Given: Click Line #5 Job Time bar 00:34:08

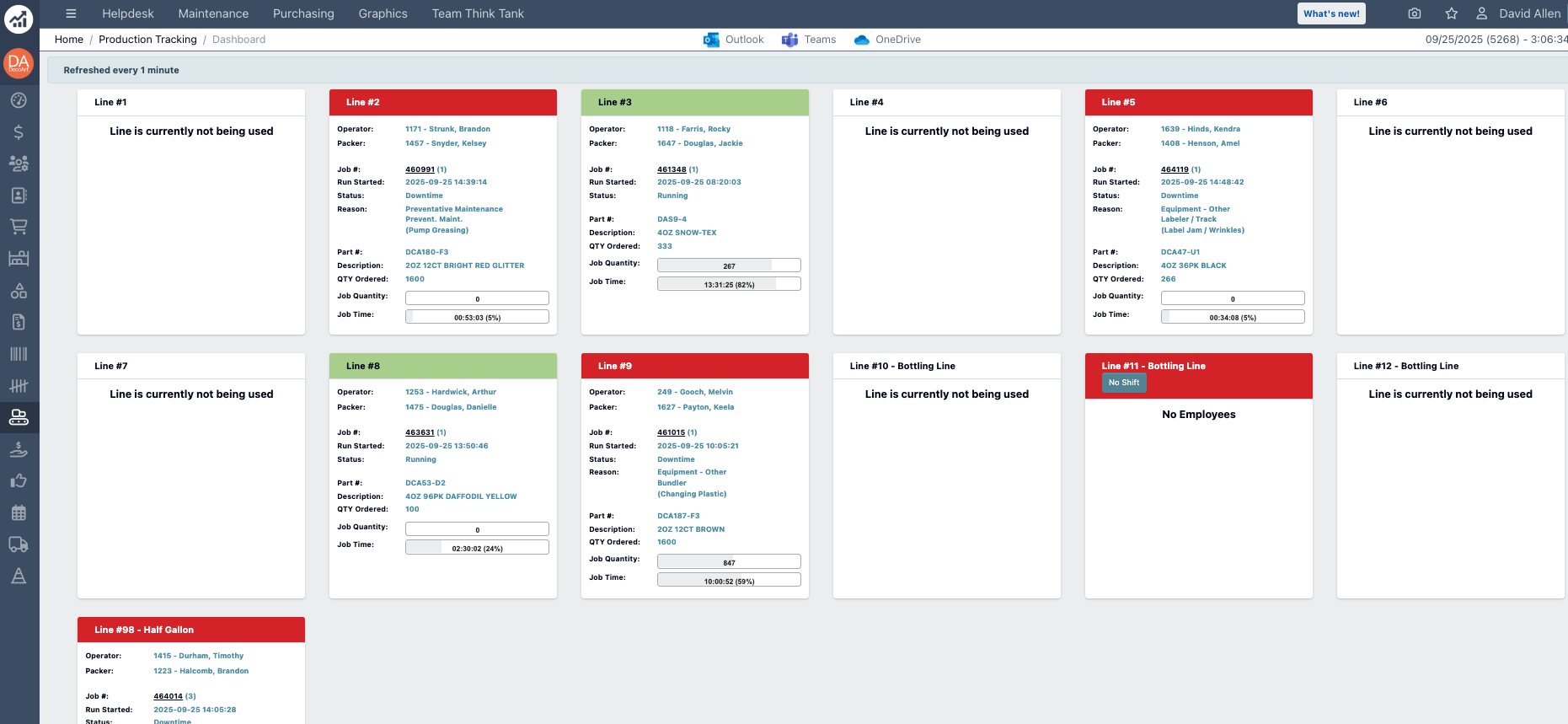Looking at the screenshot, I should pyautogui.click(x=1233, y=317).
